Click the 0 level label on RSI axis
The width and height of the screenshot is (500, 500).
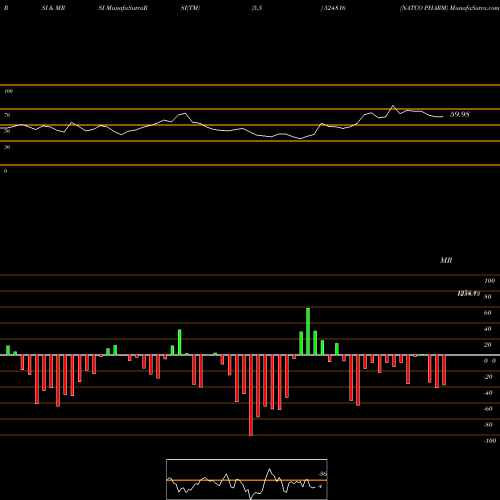[5, 171]
